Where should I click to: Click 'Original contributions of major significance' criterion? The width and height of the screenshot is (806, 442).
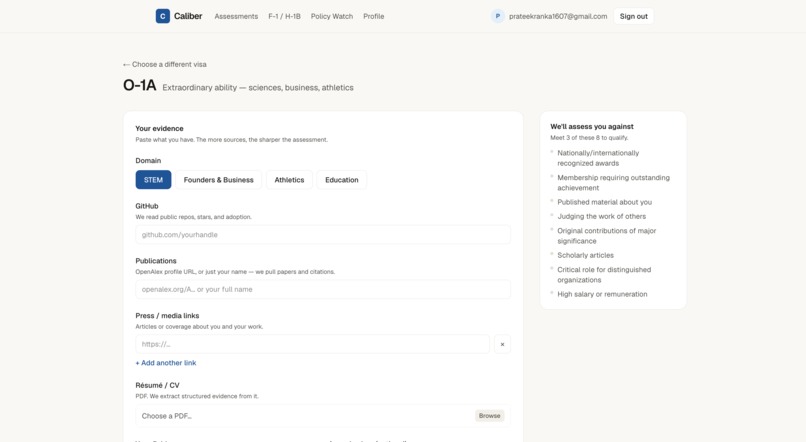point(607,236)
